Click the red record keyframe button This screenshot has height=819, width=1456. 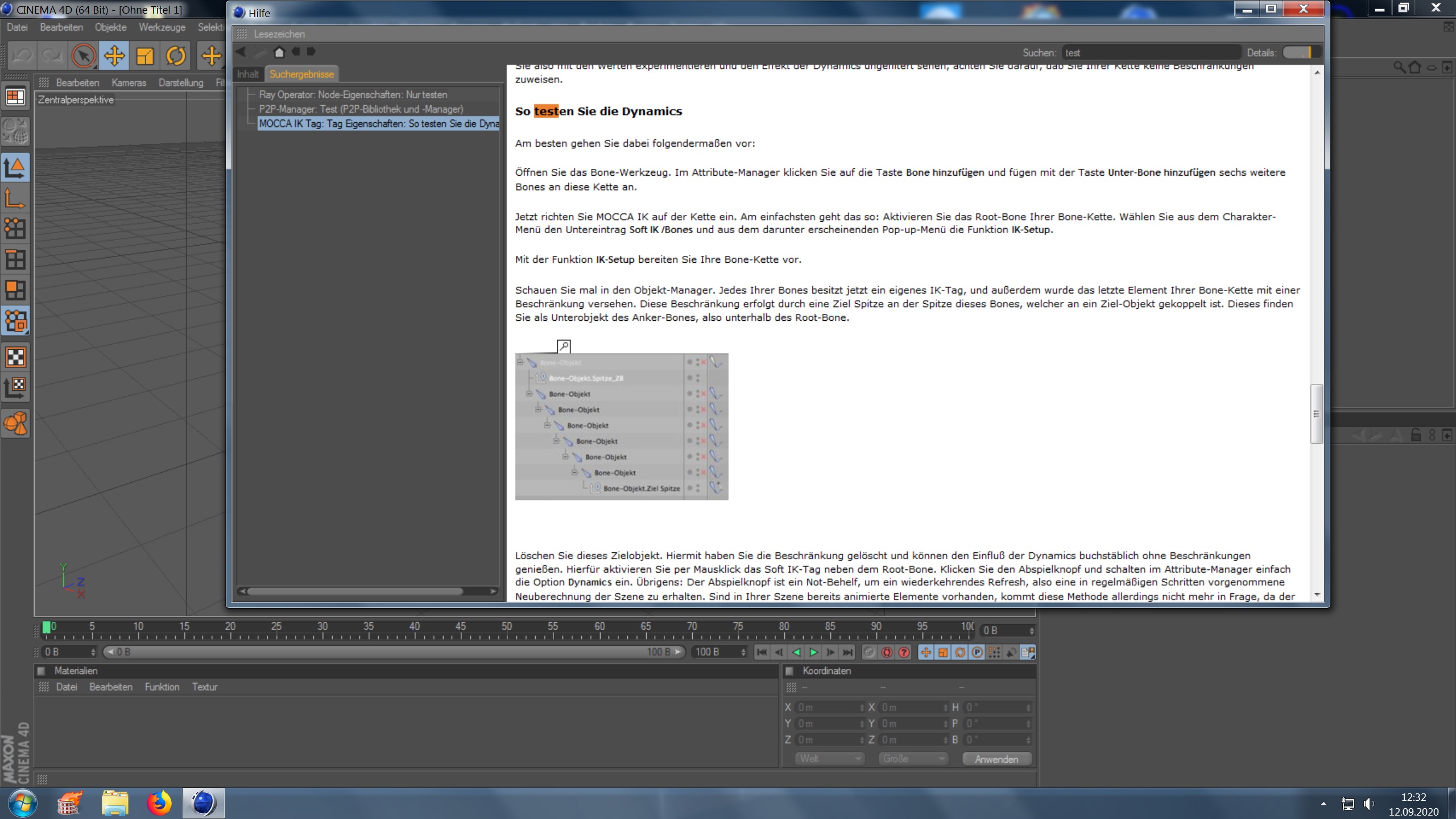click(x=886, y=652)
